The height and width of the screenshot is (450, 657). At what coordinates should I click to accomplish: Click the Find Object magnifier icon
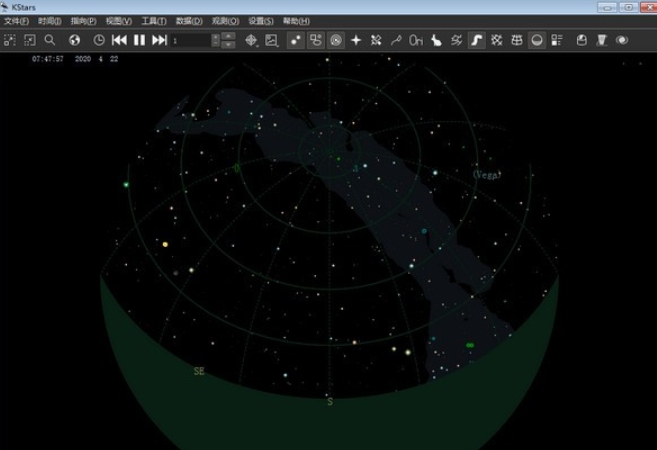coord(50,40)
